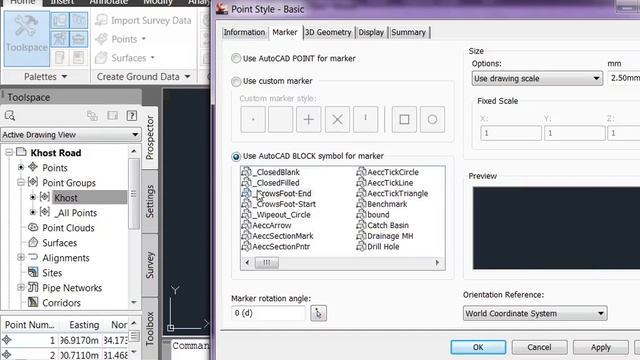Click the Toolspace preview magnifier icon
The image size is (640, 360).
[10, 116]
